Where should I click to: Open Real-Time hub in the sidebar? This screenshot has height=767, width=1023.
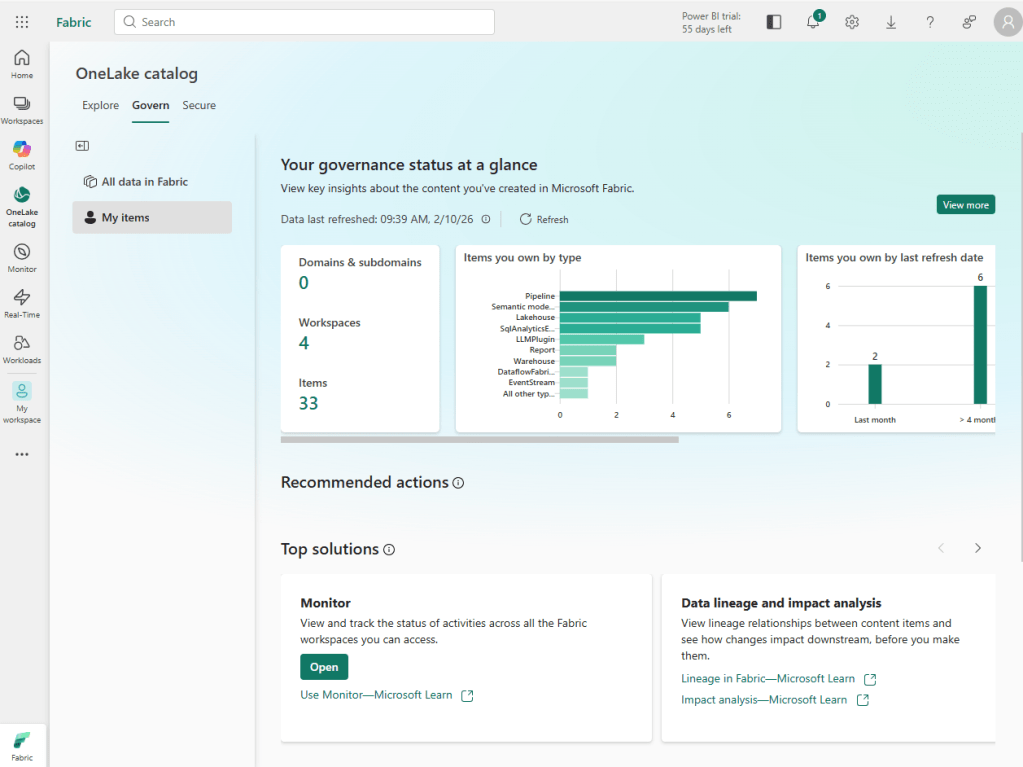coord(22,303)
